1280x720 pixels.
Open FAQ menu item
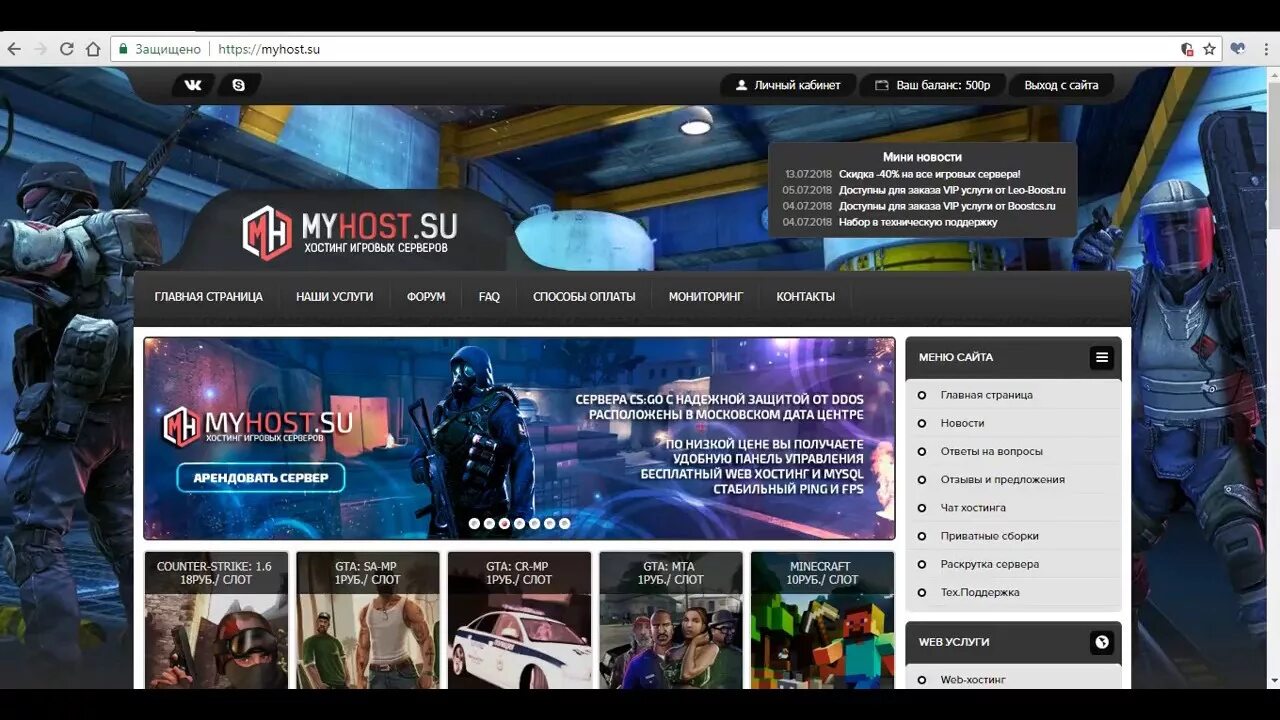(489, 297)
